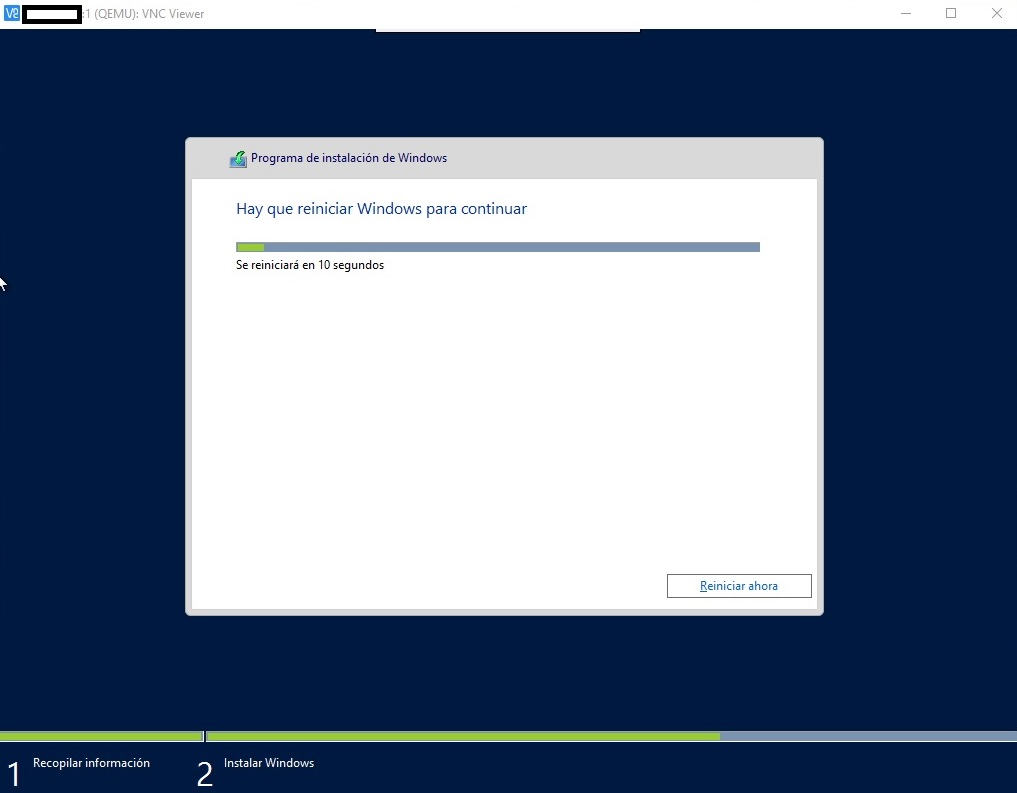Viewport: 1017px width, 793px height.
Task: Select the Recopilar información step label
Action: 91,763
